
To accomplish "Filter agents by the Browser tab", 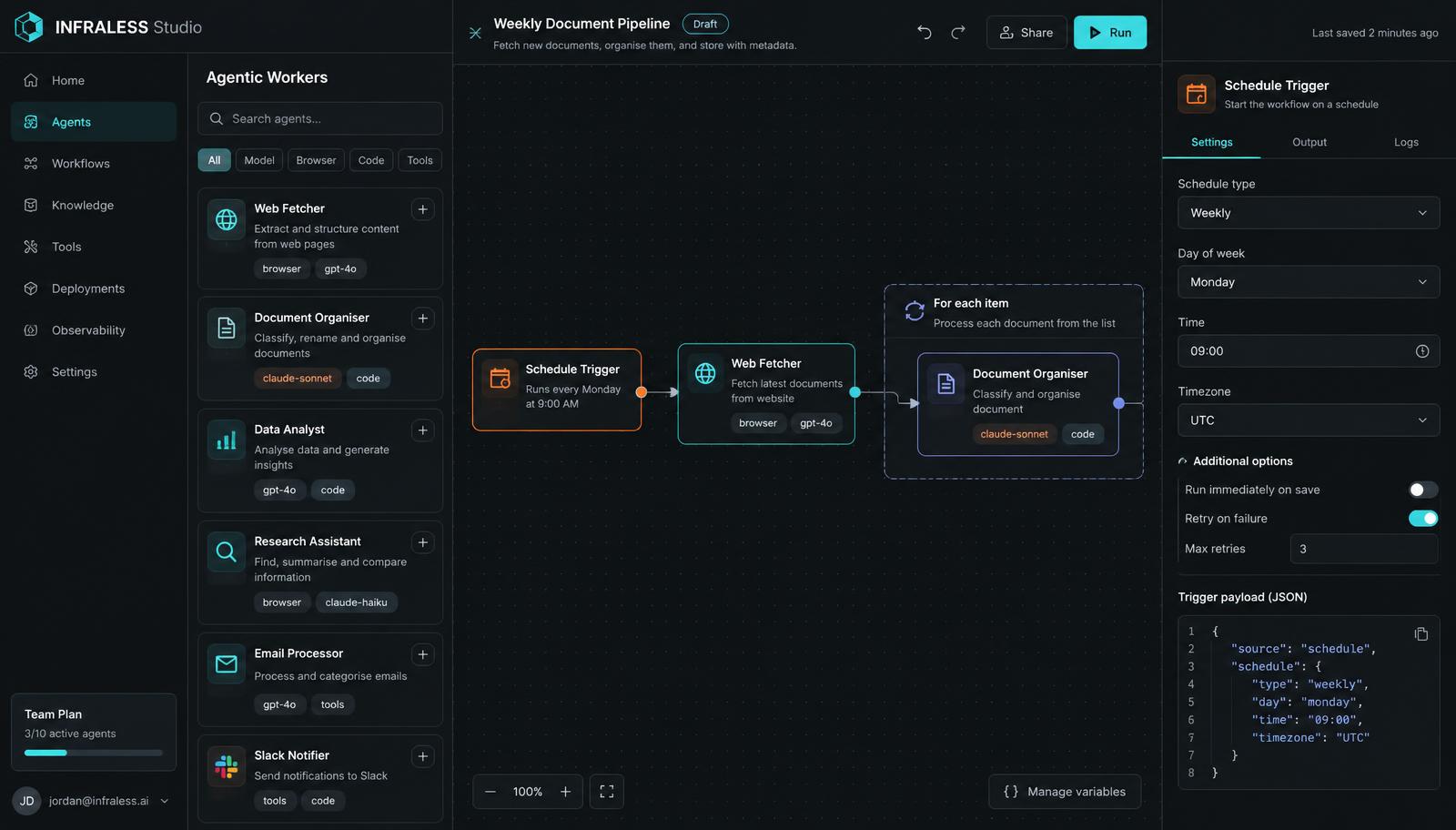I will (316, 160).
